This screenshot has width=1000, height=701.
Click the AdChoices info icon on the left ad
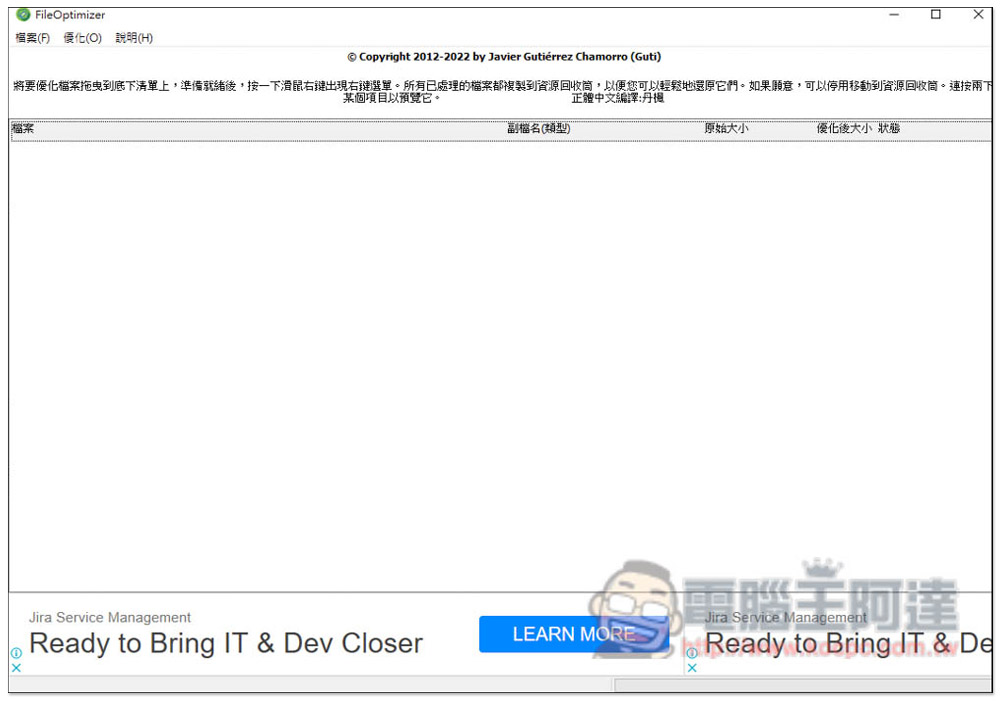(16, 654)
